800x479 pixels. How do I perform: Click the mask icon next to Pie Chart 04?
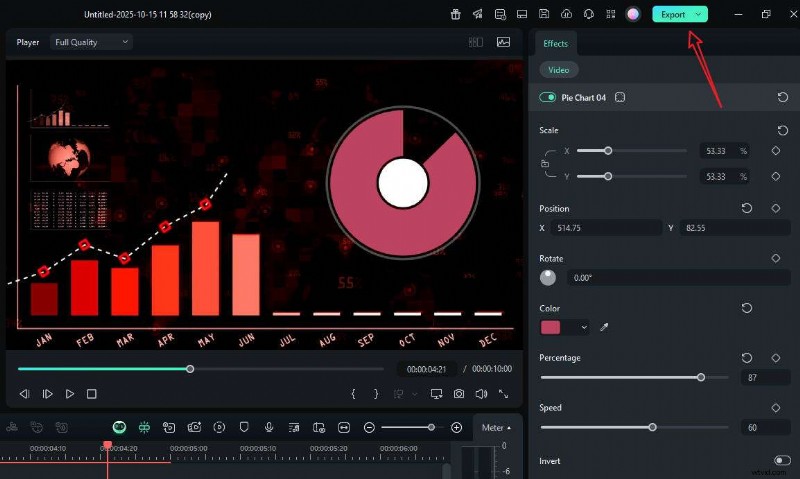click(x=620, y=97)
